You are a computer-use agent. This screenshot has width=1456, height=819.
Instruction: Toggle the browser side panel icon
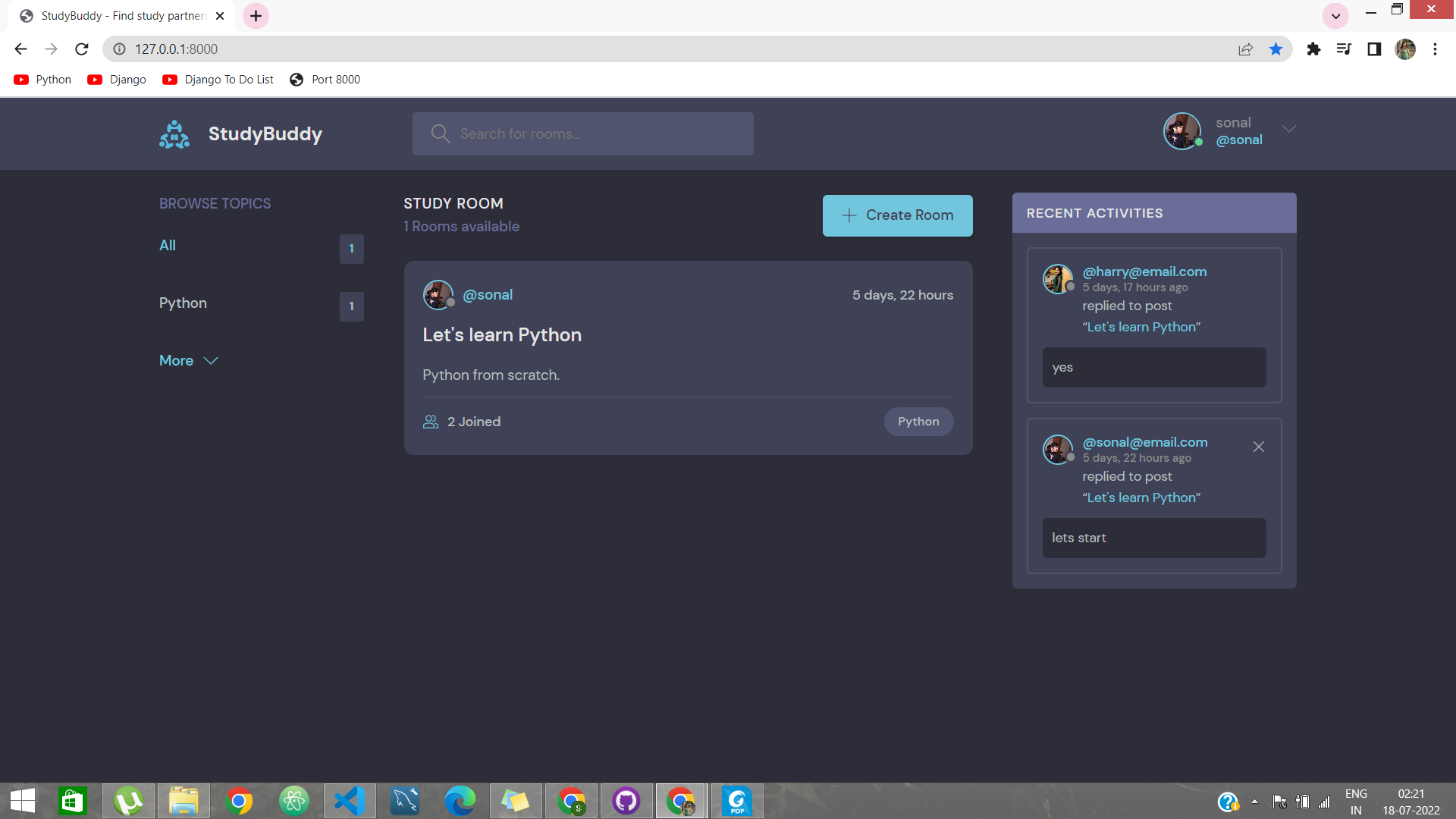(x=1374, y=49)
